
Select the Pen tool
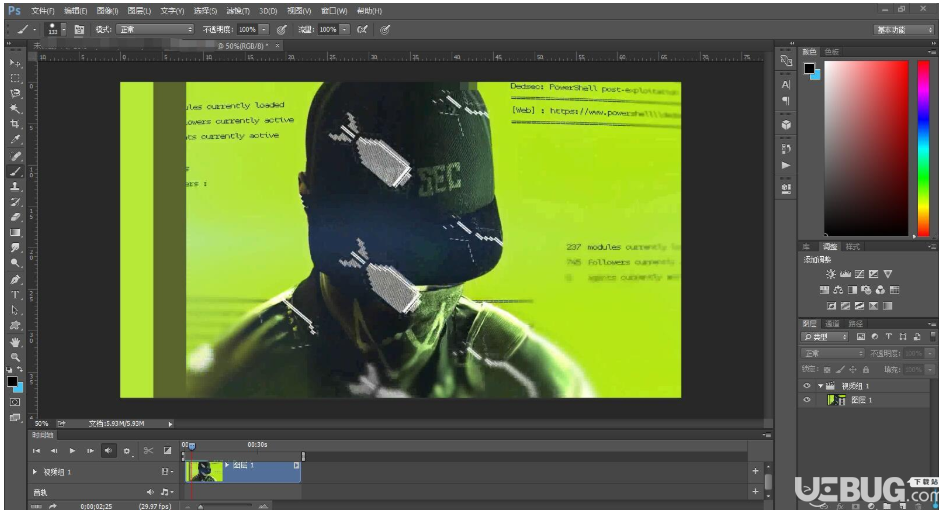click(15, 279)
